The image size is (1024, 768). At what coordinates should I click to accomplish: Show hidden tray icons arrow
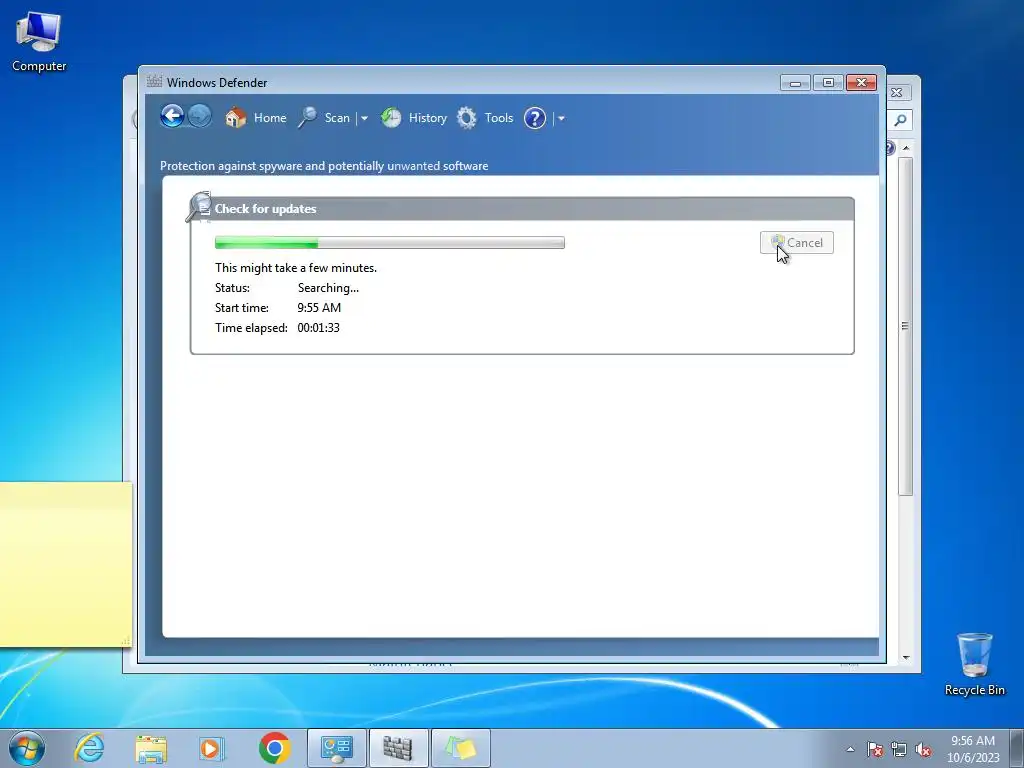coord(850,750)
